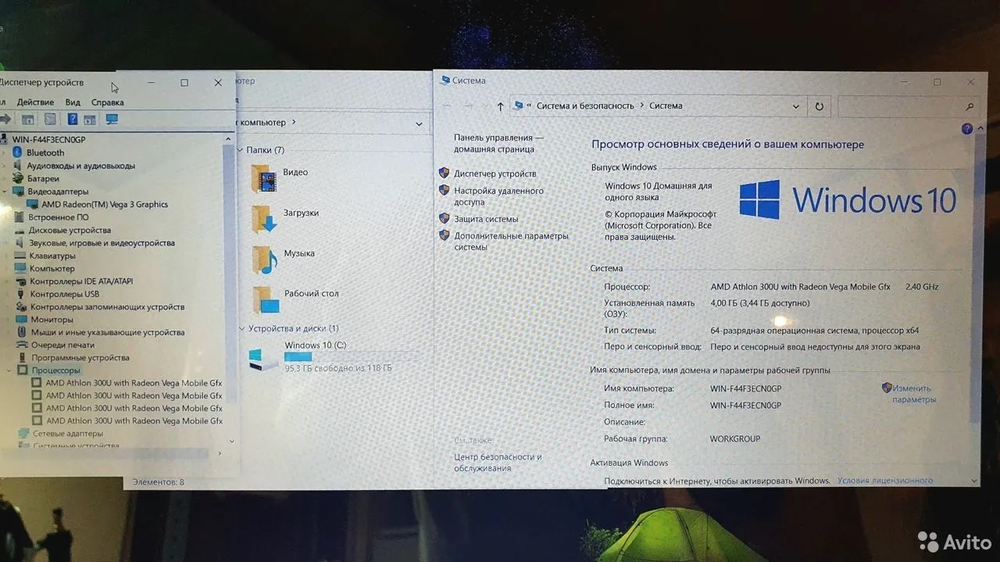
Task: Click the search magnifier icon in Система window
Action: (969, 107)
